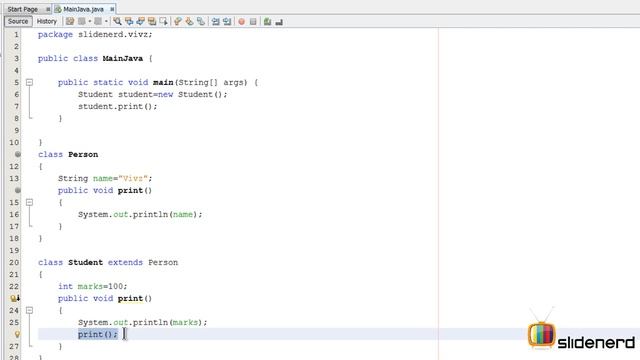
Task: Click Shift Line Right icon
Action: pos(227,21)
